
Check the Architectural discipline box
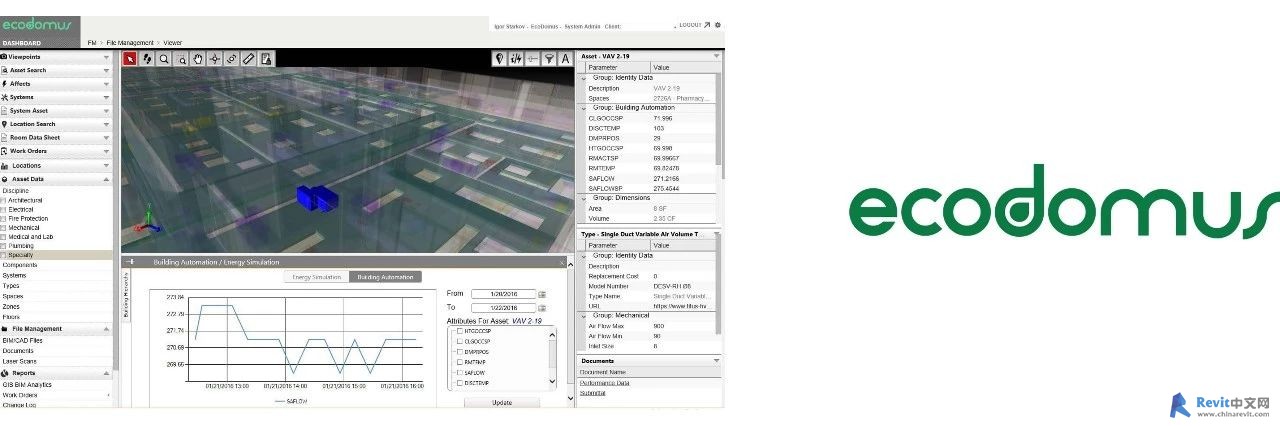point(4,200)
